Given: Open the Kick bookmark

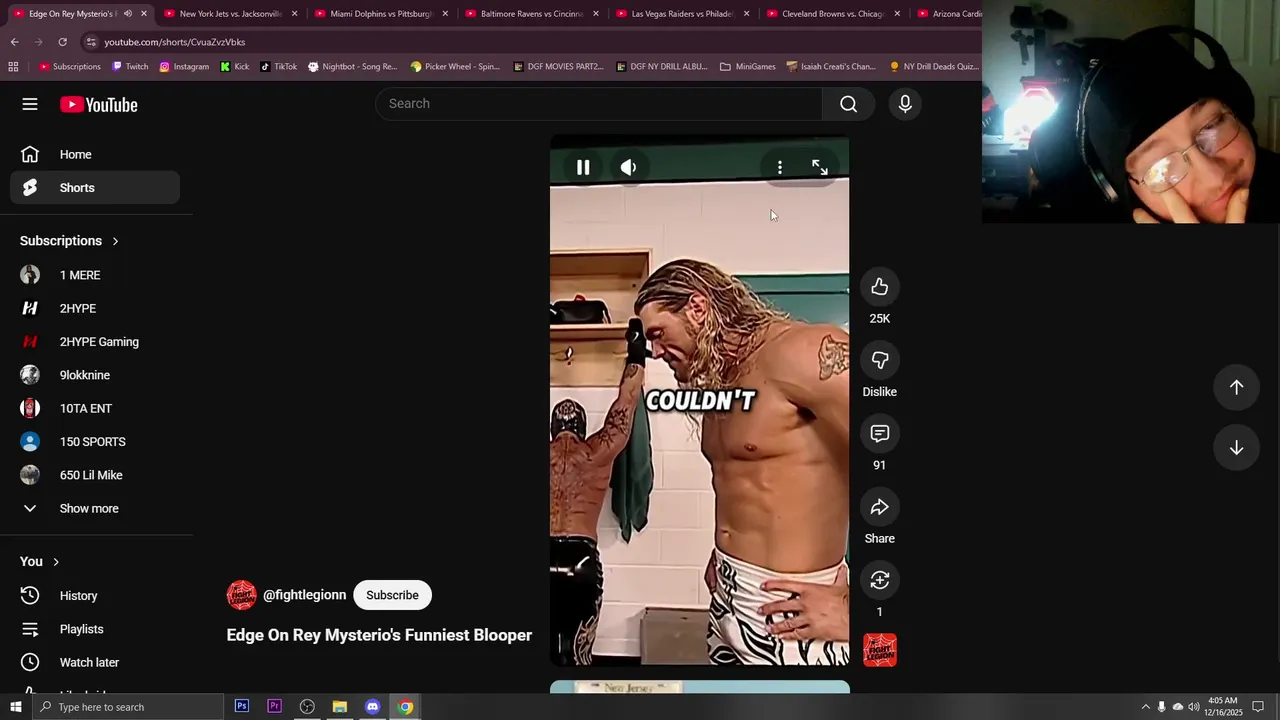Looking at the screenshot, I should click(x=235, y=67).
